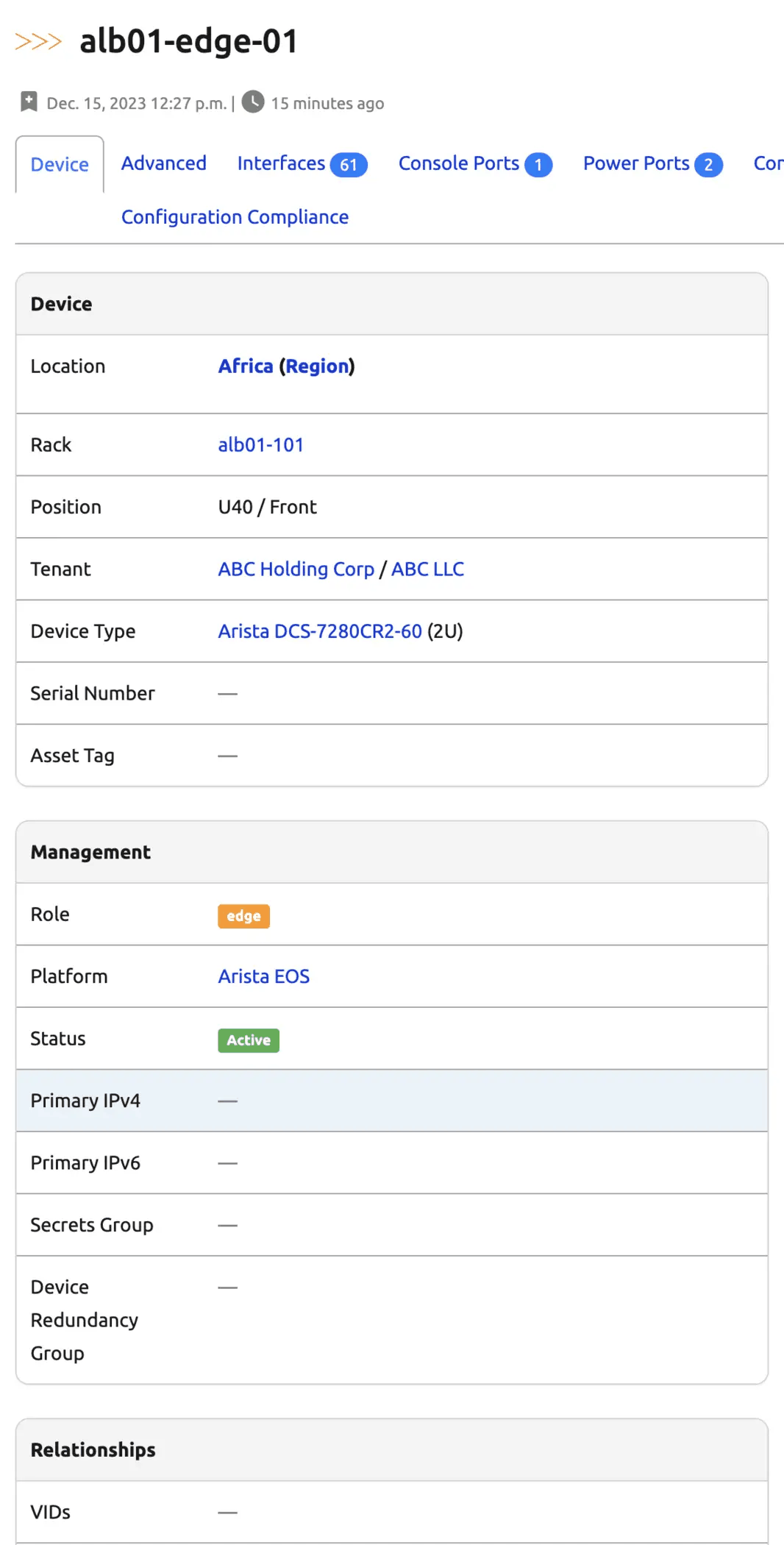
Task: Open the Africa location link
Action: 246,366
